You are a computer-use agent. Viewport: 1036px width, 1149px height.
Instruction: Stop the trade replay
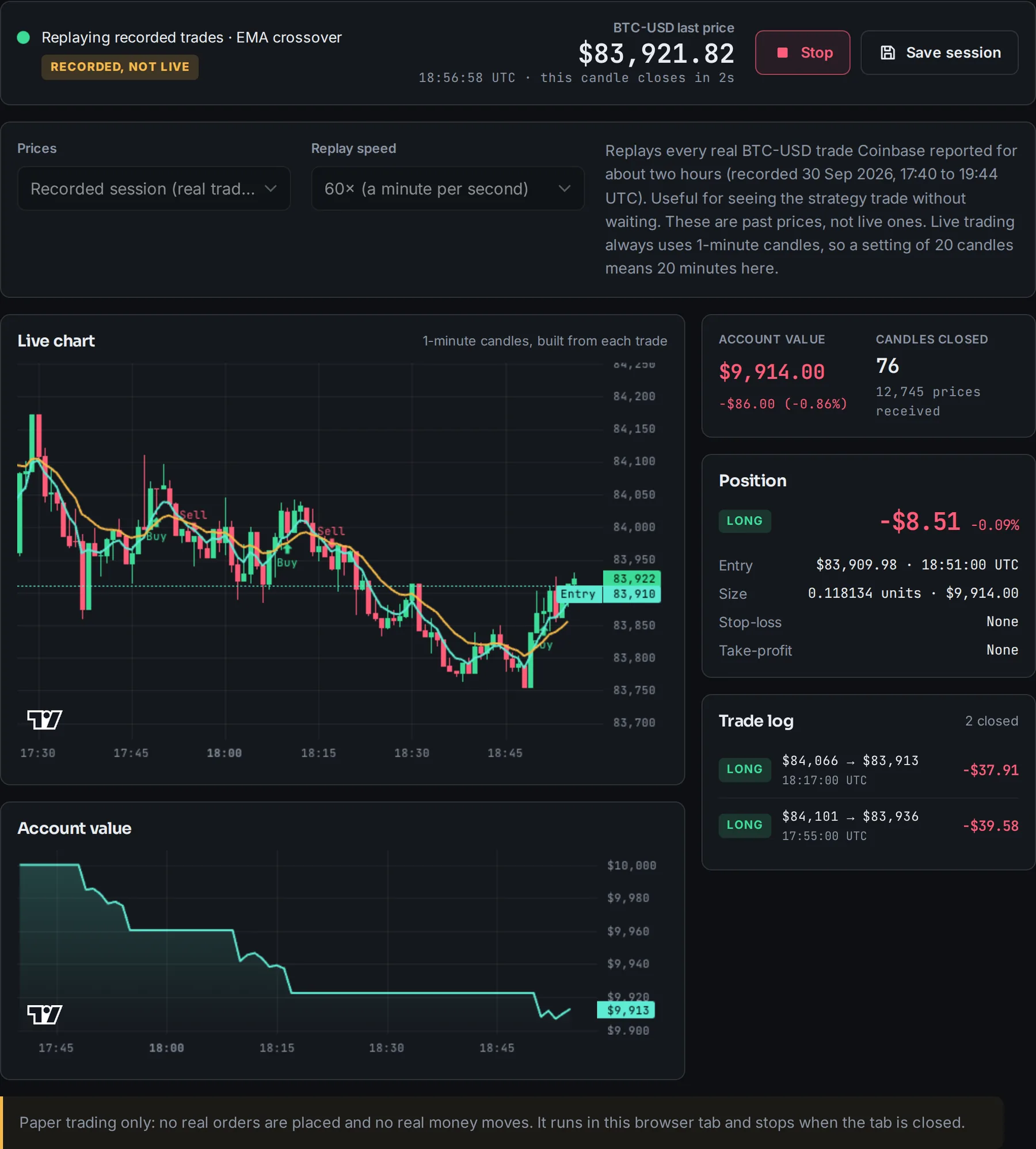click(802, 52)
